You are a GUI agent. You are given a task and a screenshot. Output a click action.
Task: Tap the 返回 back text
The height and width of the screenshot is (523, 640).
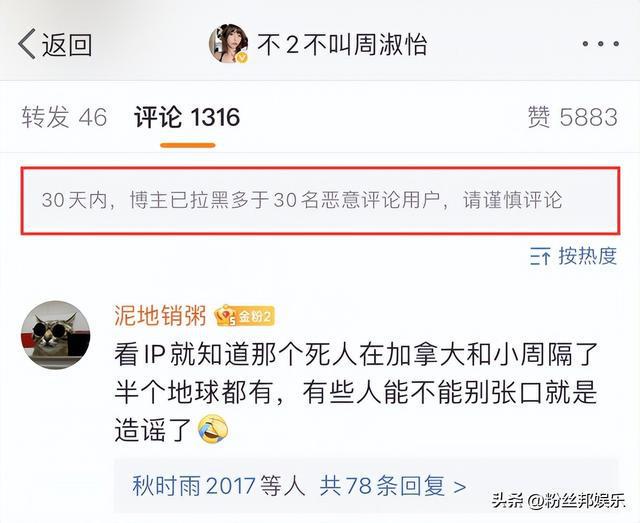67,44
